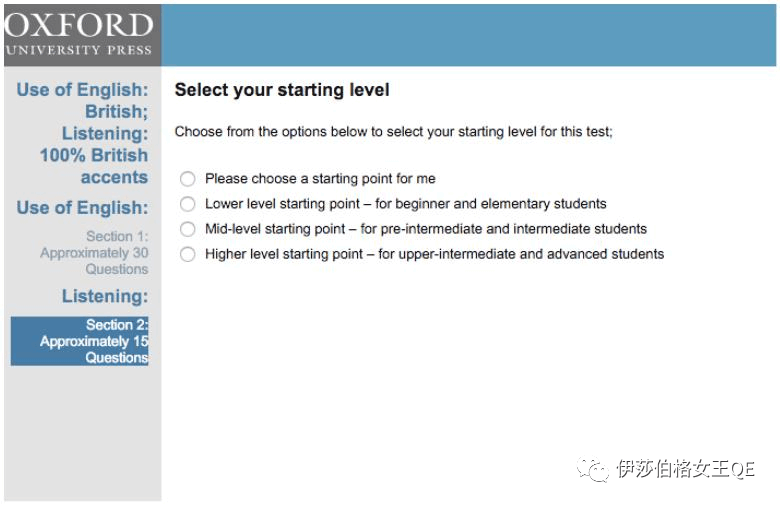This screenshot has width=780, height=505.
Task: Click the 'Listening:' sidebar heading
Action: pyautogui.click(x=104, y=297)
